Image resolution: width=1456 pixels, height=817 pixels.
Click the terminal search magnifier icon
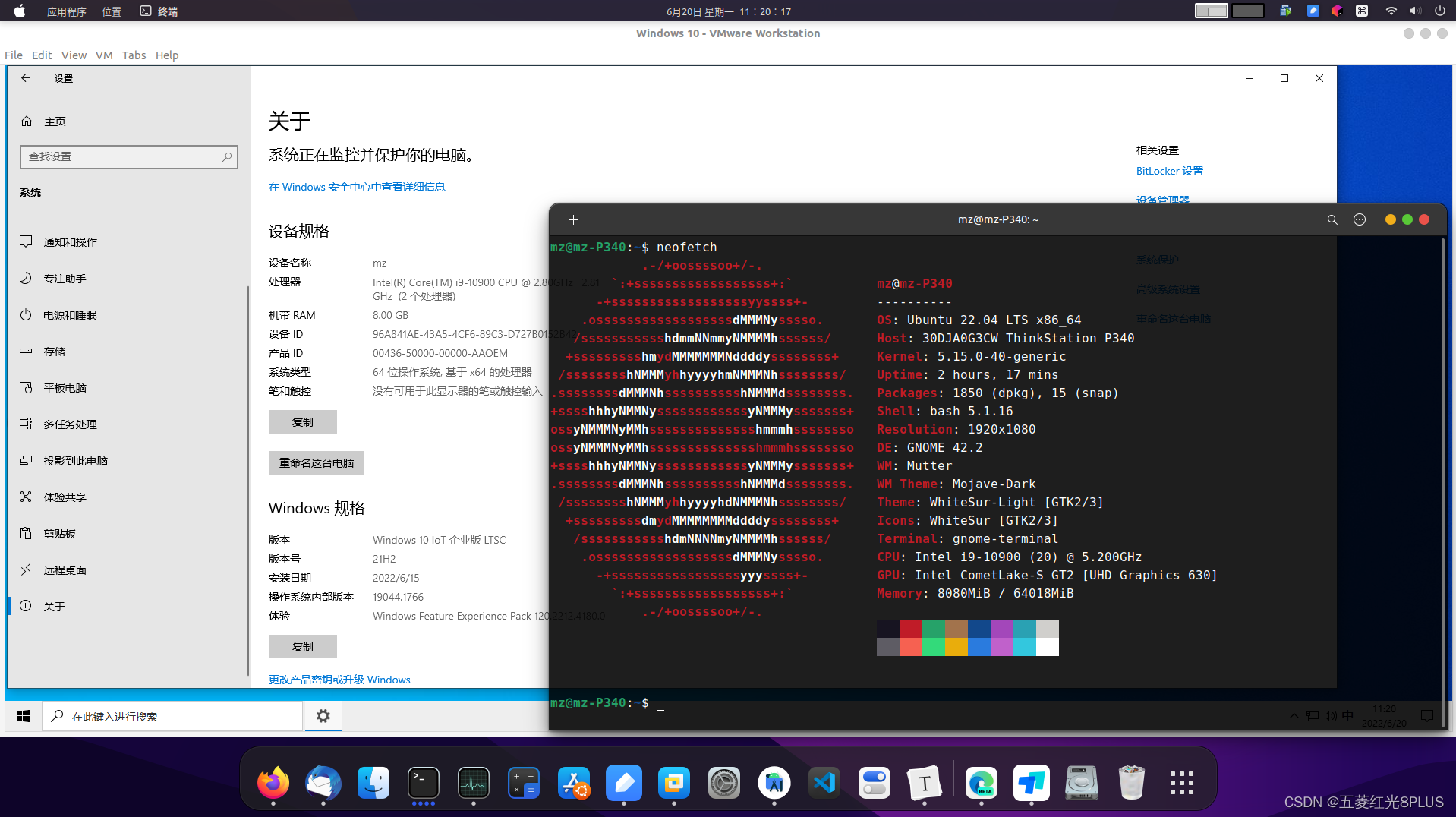pyautogui.click(x=1332, y=219)
